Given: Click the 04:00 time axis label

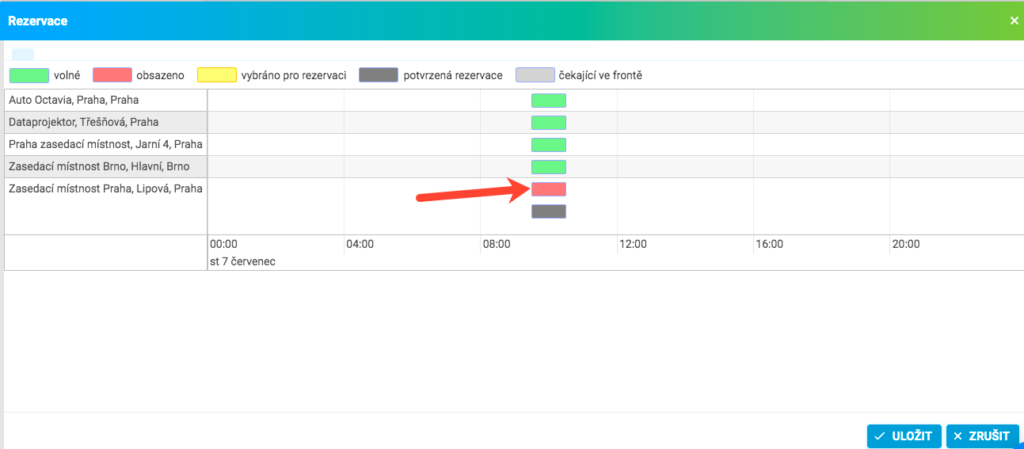Looking at the screenshot, I should [360, 245].
